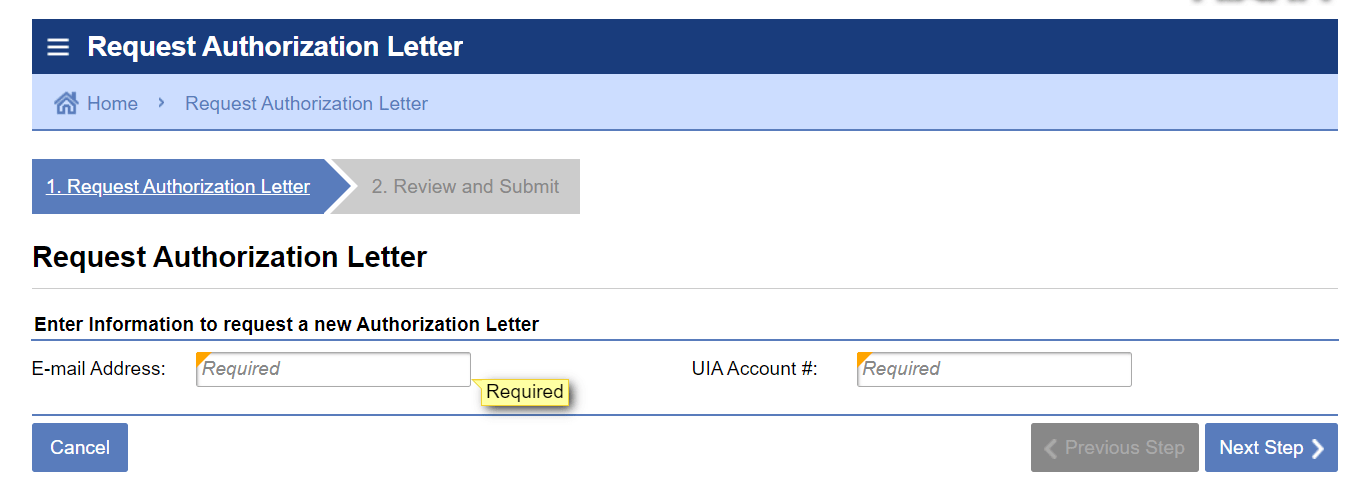
Task: Click the yellow Required tooltip
Action: 525,392
